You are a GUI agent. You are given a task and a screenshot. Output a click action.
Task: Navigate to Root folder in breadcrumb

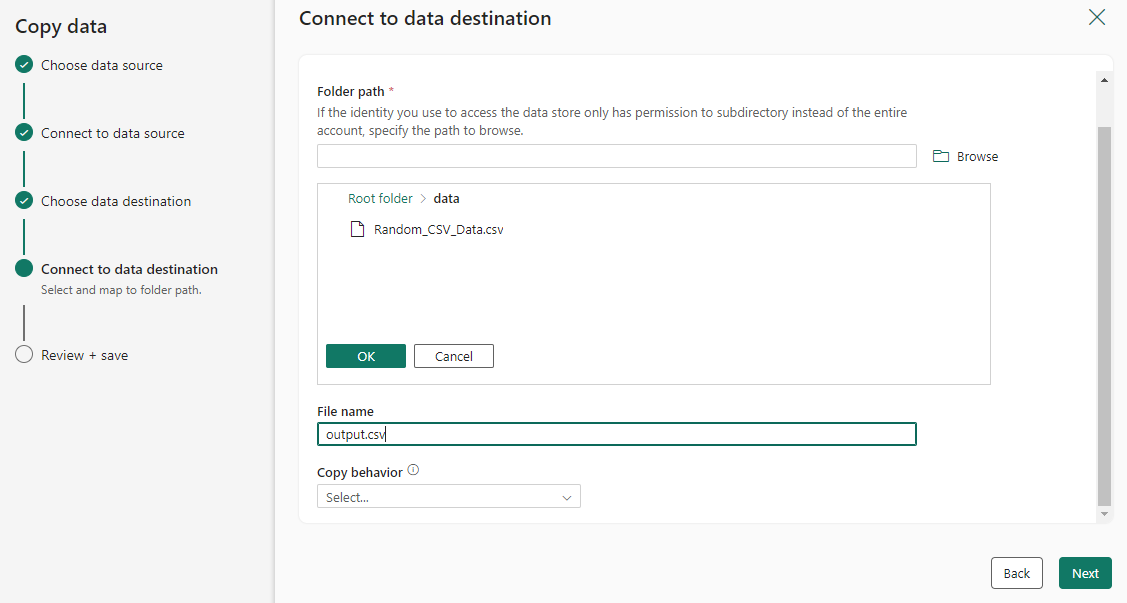(x=380, y=199)
